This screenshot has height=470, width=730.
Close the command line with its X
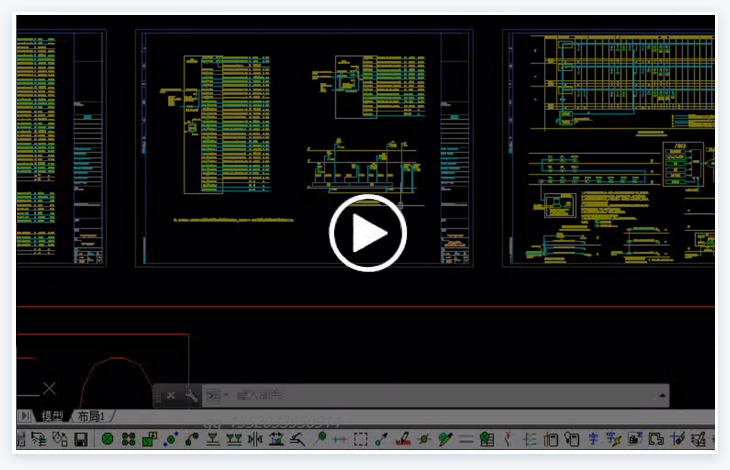[171, 395]
